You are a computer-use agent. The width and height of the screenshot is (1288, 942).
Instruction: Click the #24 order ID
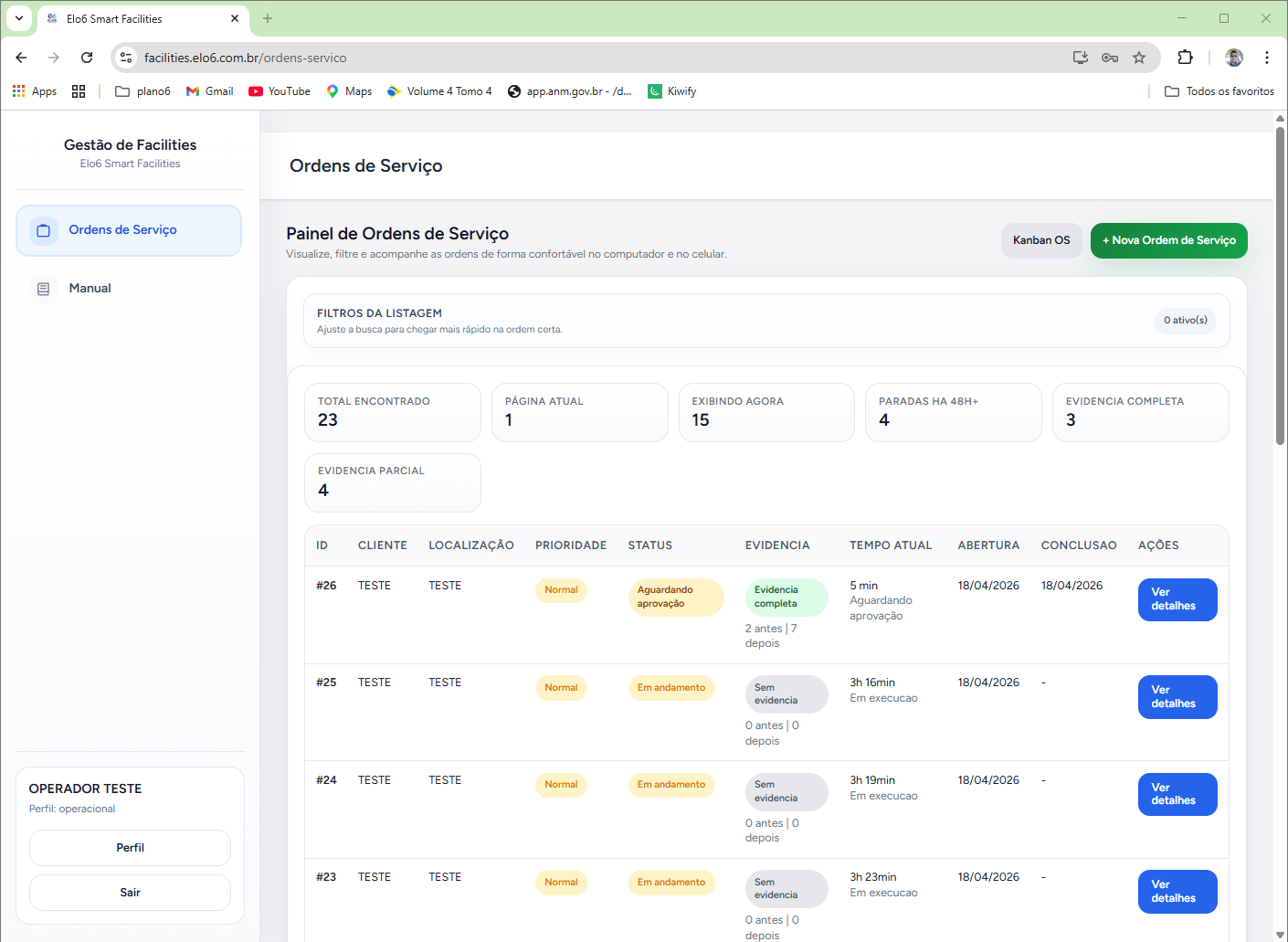coord(326,780)
